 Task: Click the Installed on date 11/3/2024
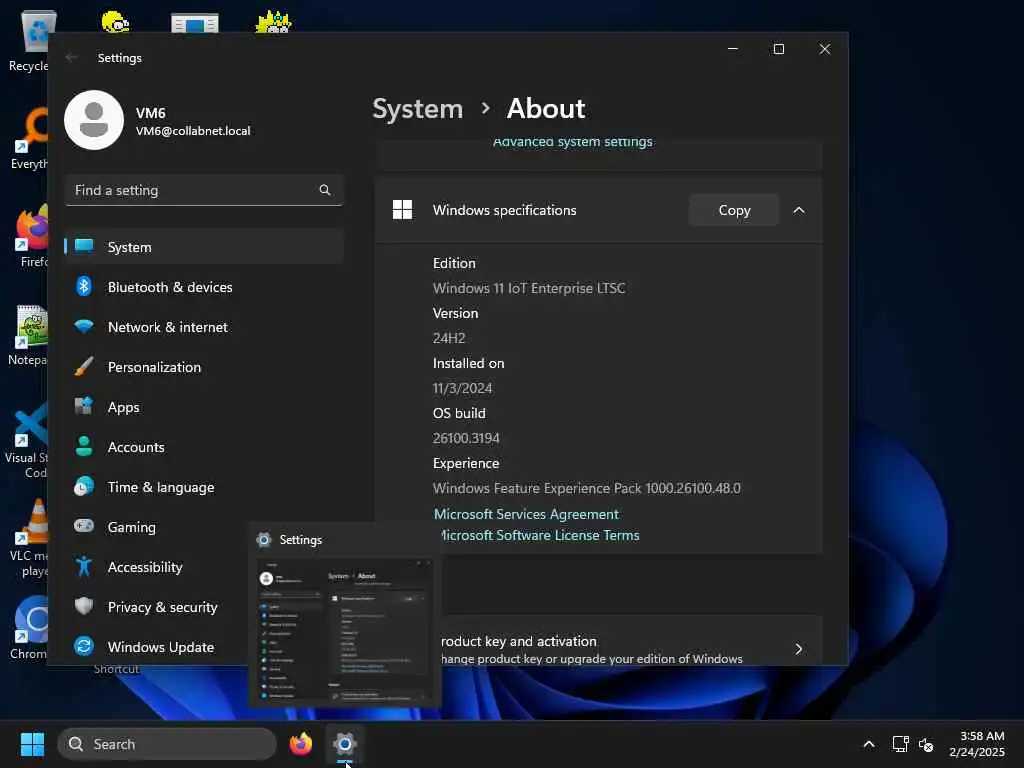pos(462,388)
